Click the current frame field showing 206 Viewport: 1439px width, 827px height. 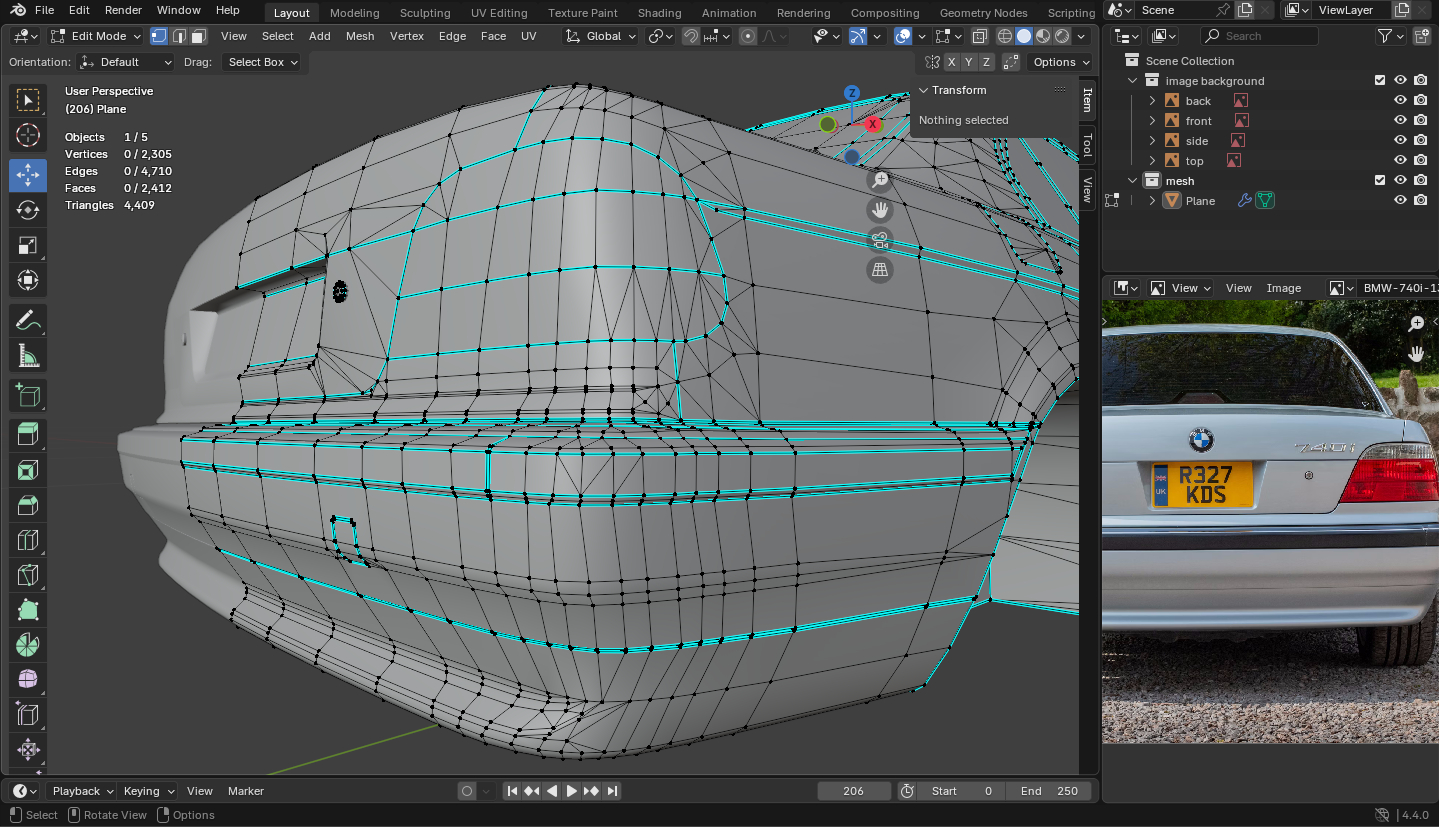[x=853, y=791]
